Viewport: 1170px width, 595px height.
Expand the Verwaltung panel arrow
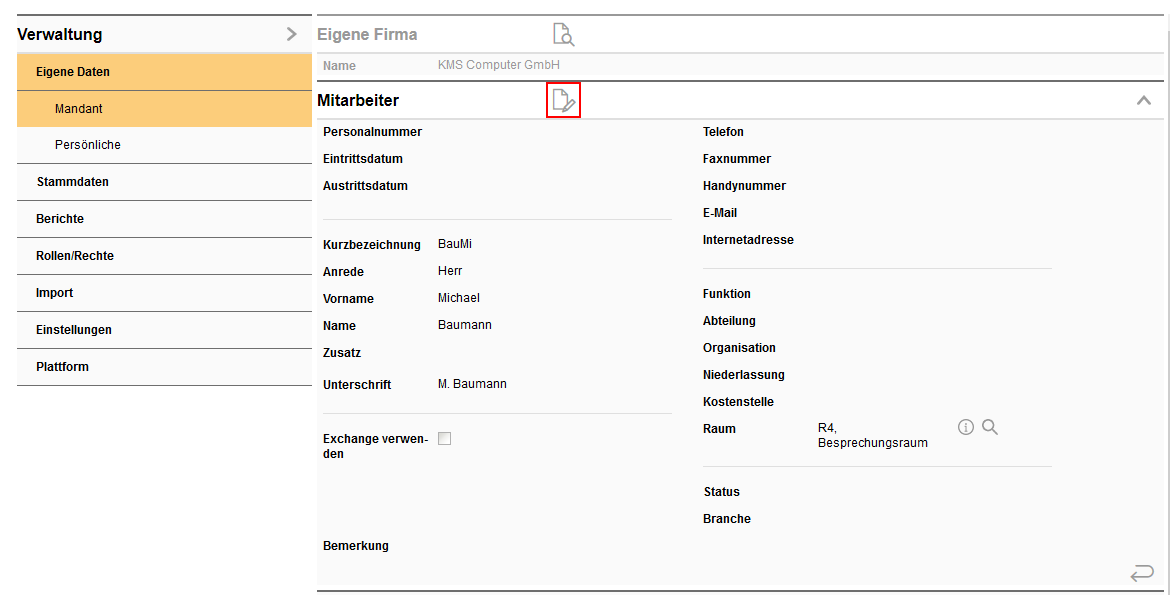click(x=292, y=34)
